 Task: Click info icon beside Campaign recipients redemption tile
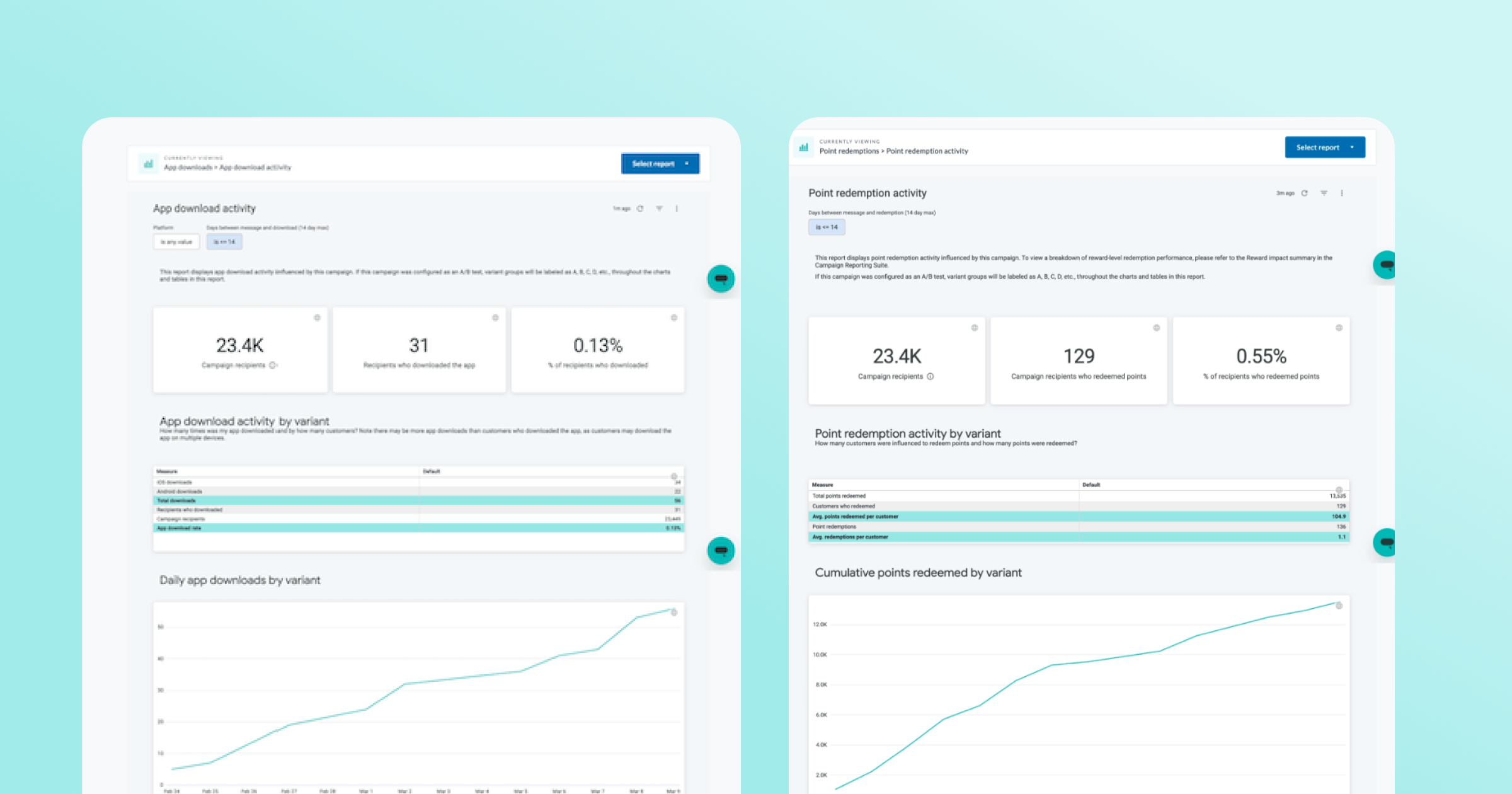tap(931, 377)
